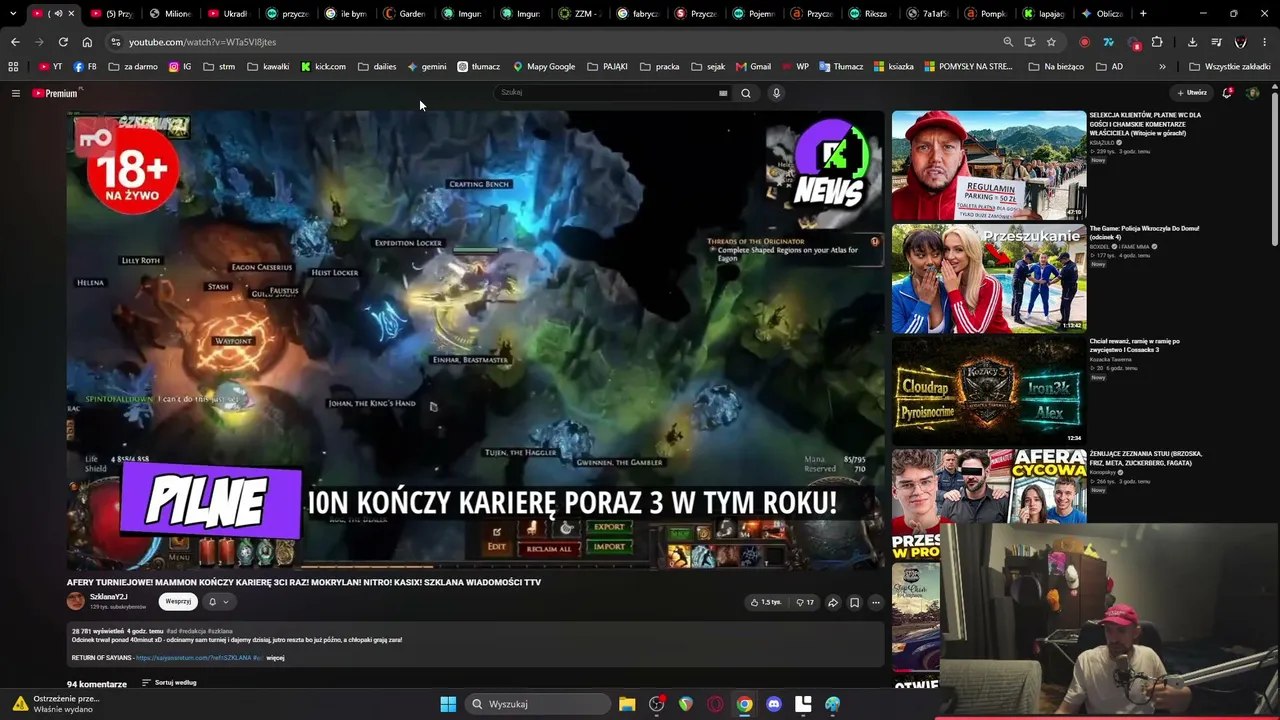1280x720 pixels.
Task: Start voice search with the microphone
Action: tap(776, 93)
